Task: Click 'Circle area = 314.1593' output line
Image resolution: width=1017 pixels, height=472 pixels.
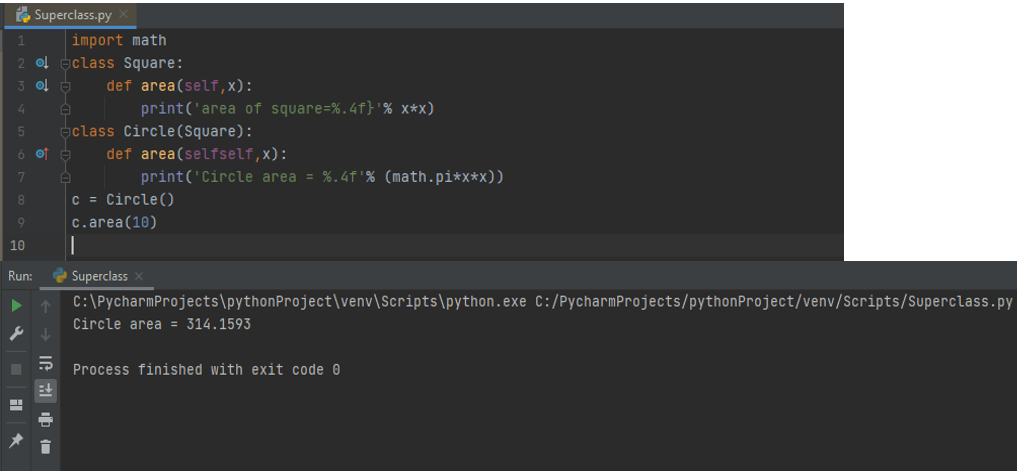Action: pyautogui.click(x=162, y=324)
